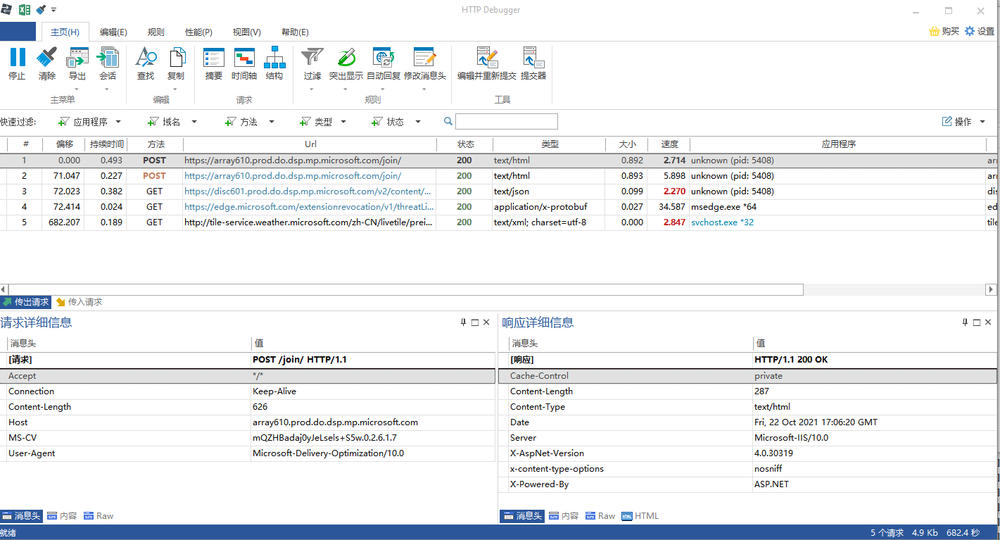This screenshot has width=1000, height=540.
Task: Switch to the 传入请求 (Incoming requests) tab
Action: 80,302
